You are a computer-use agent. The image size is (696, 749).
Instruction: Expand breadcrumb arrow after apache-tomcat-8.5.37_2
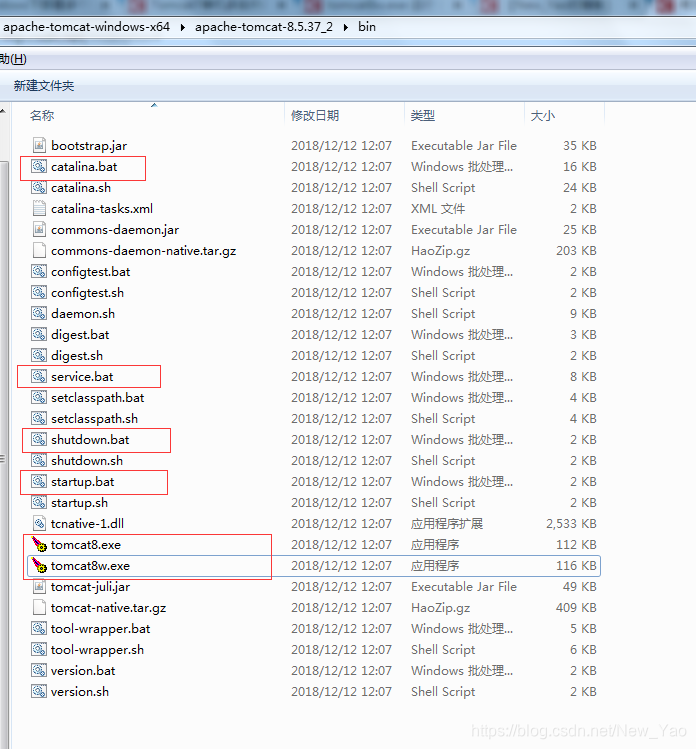click(x=345, y=27)
